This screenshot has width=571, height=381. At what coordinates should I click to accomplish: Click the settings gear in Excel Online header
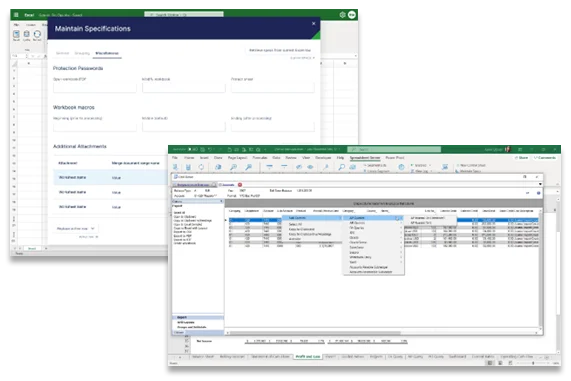click(342, 15)
